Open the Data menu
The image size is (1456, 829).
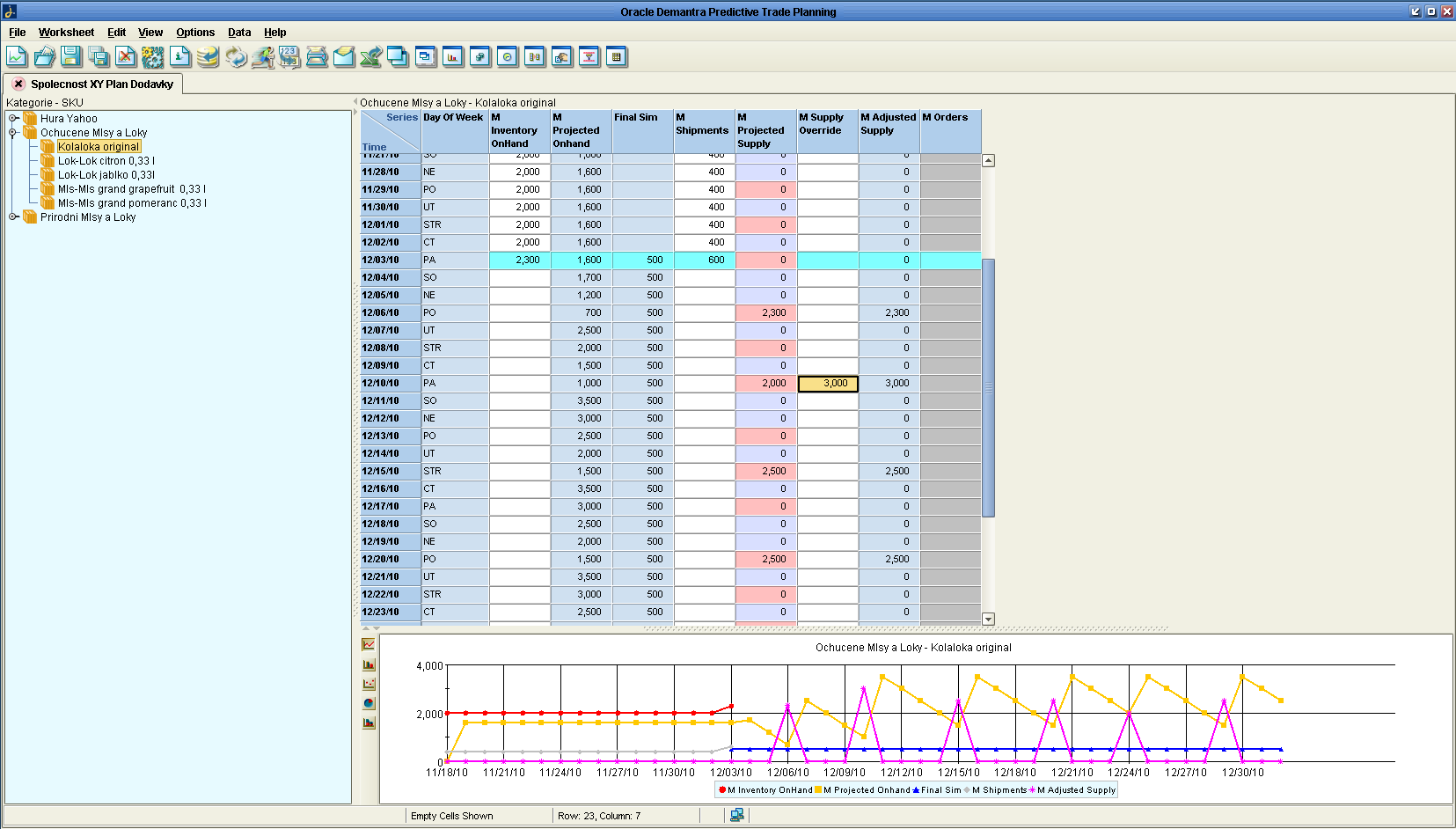[x=239, y=33]
